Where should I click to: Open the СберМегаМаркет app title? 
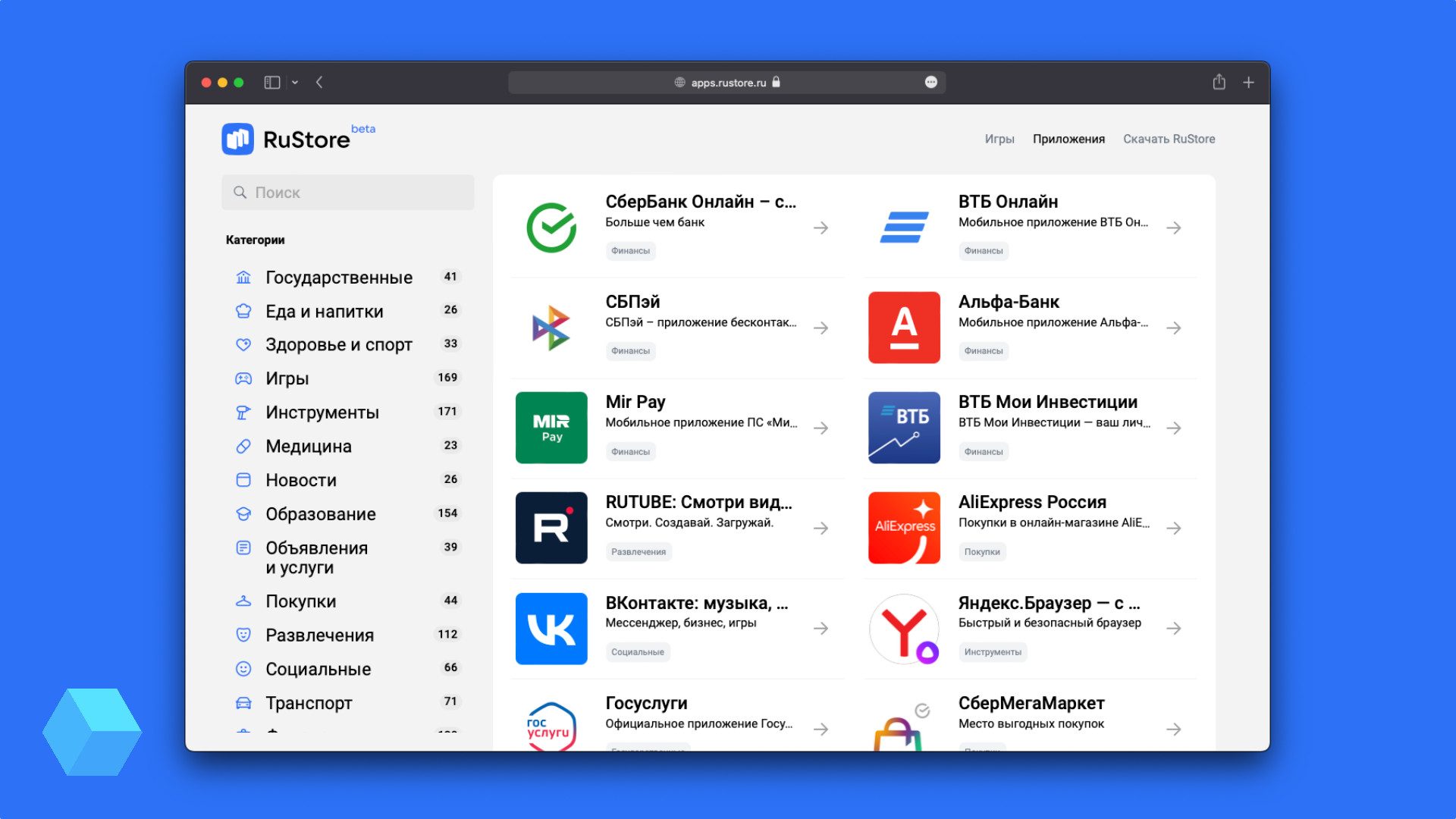(x=1031, y=703)
